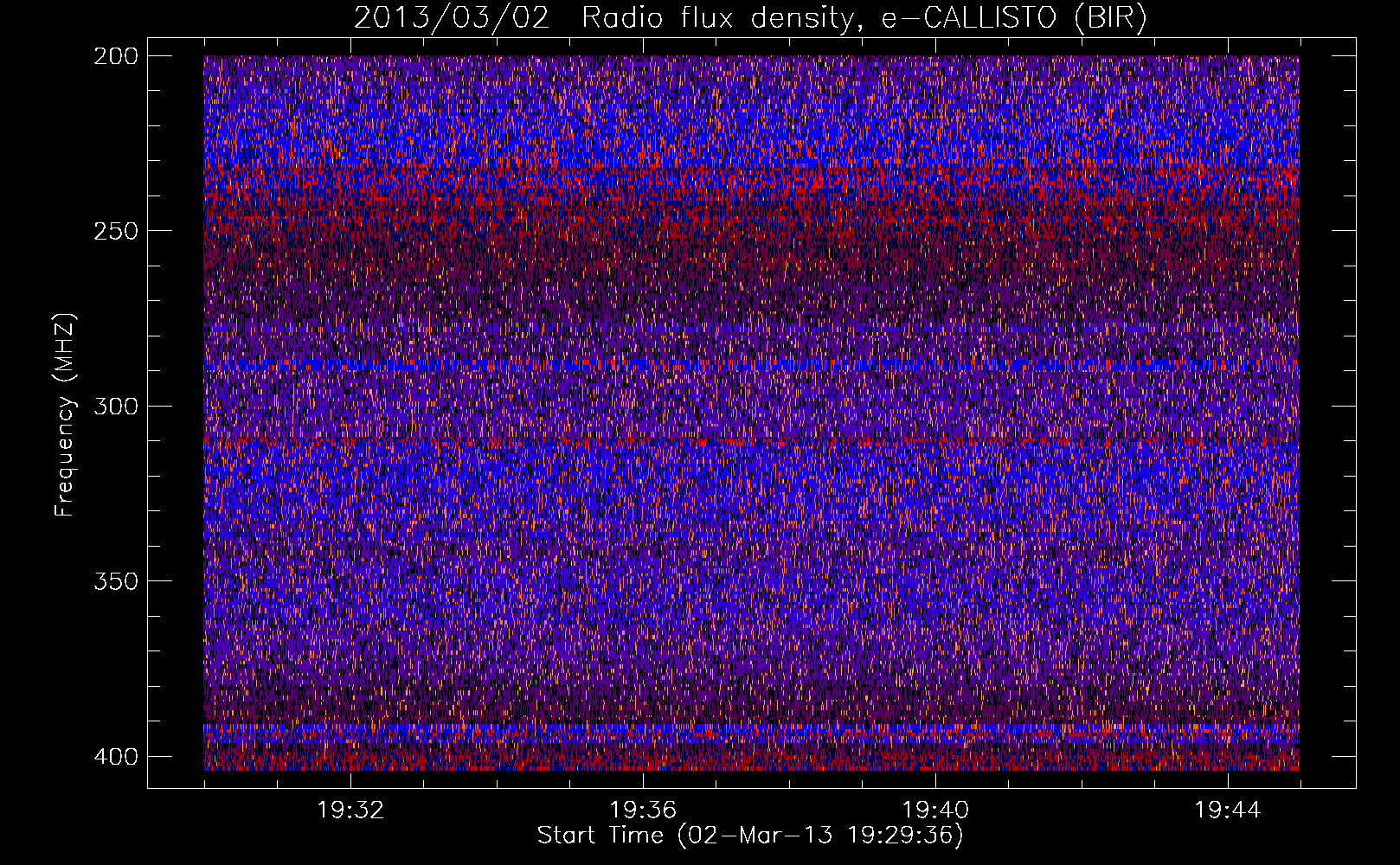Click the 19:36 time tick label
The height and width of the screenshot is (865, 1400).
pyautogui.click(x=643, y=811)
